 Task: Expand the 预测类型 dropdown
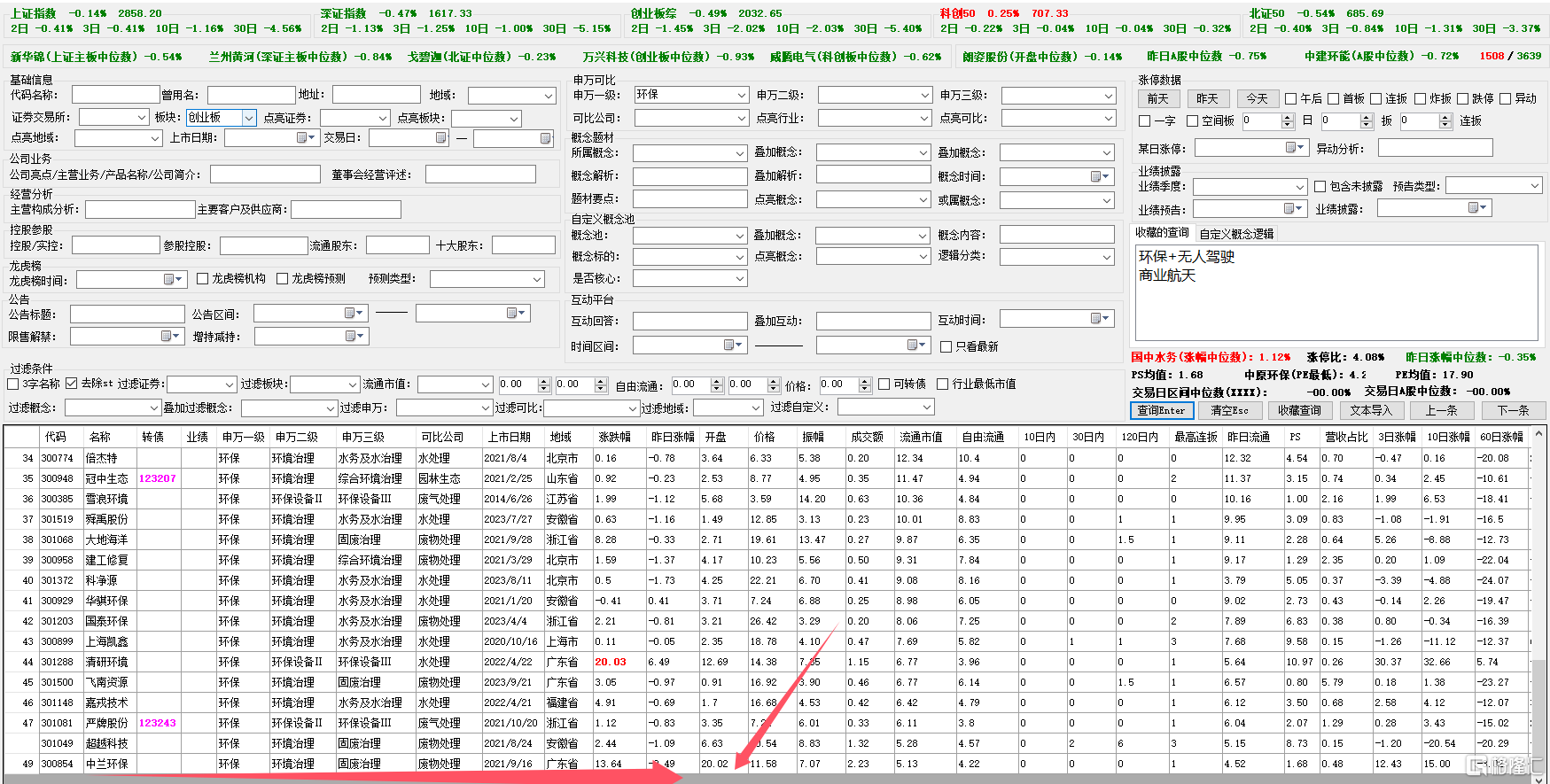point(537,279)
